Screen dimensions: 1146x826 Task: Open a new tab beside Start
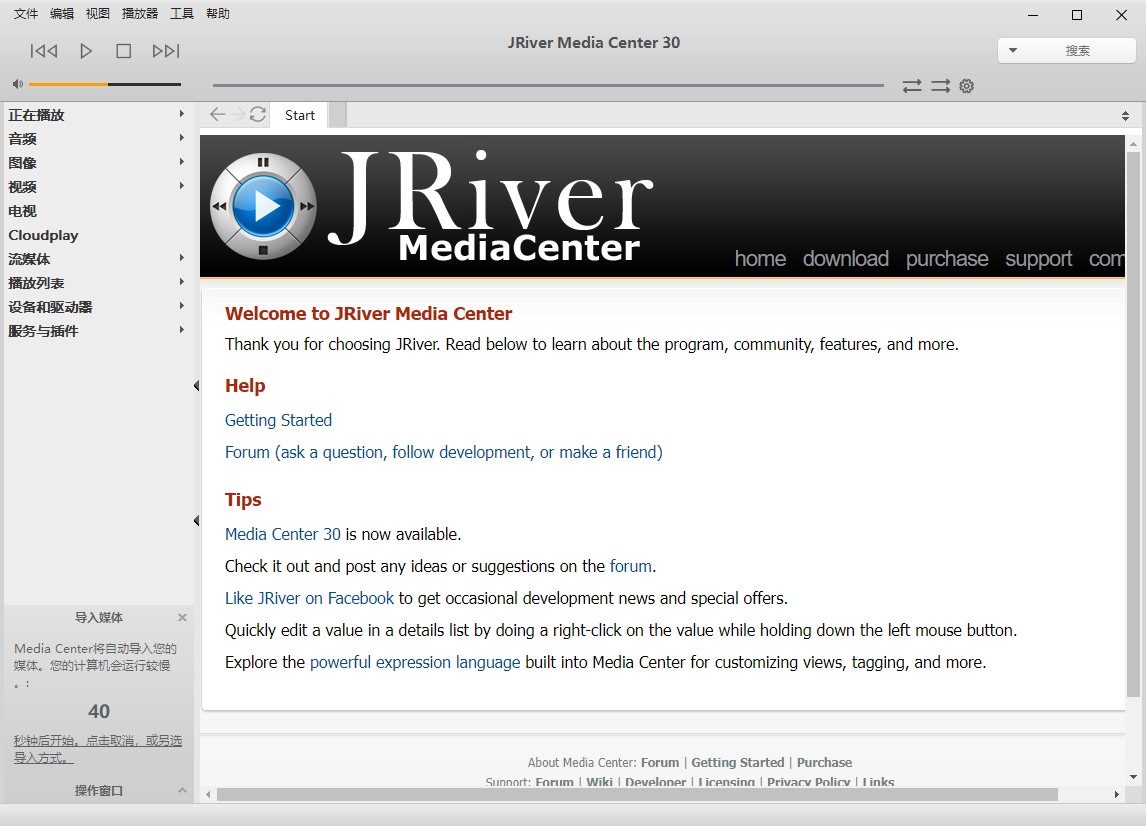[x=337, y=115]
